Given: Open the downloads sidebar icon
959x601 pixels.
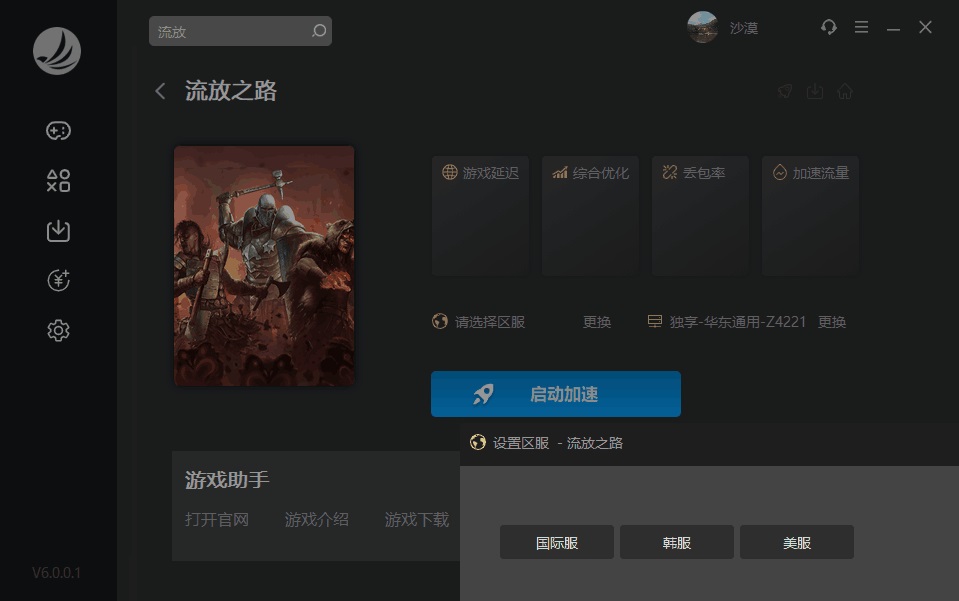Looking at the screenshot, I should click(x=58, y=231).
